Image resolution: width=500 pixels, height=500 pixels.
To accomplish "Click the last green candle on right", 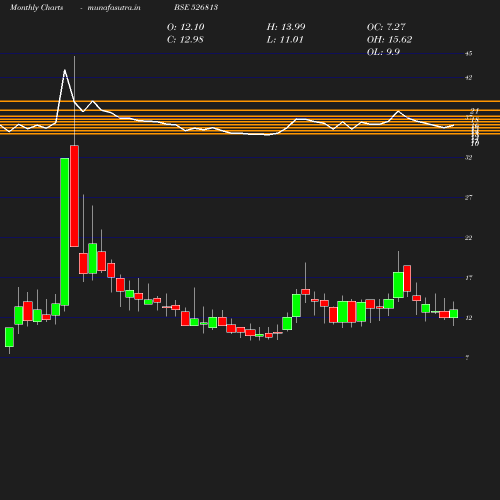I will click(454, 314).
